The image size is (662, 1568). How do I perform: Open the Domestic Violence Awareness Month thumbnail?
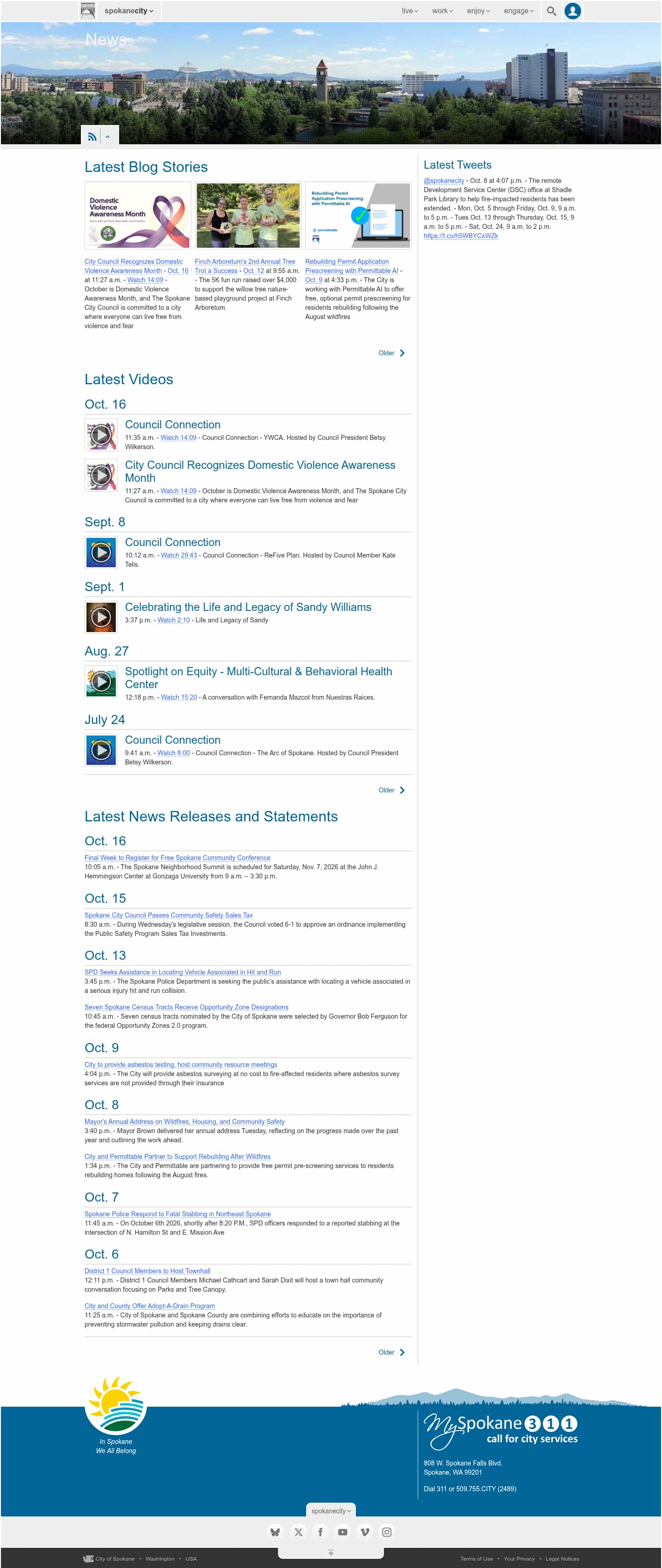click(137, 216)
